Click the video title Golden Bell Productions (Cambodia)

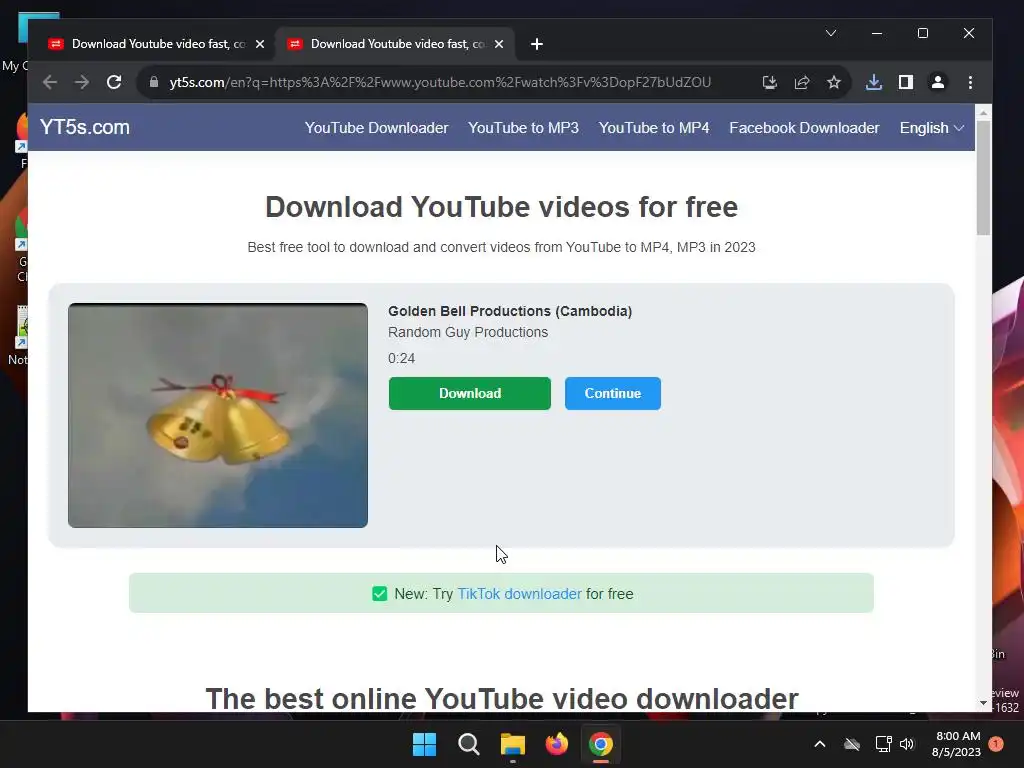click(510, 311)
